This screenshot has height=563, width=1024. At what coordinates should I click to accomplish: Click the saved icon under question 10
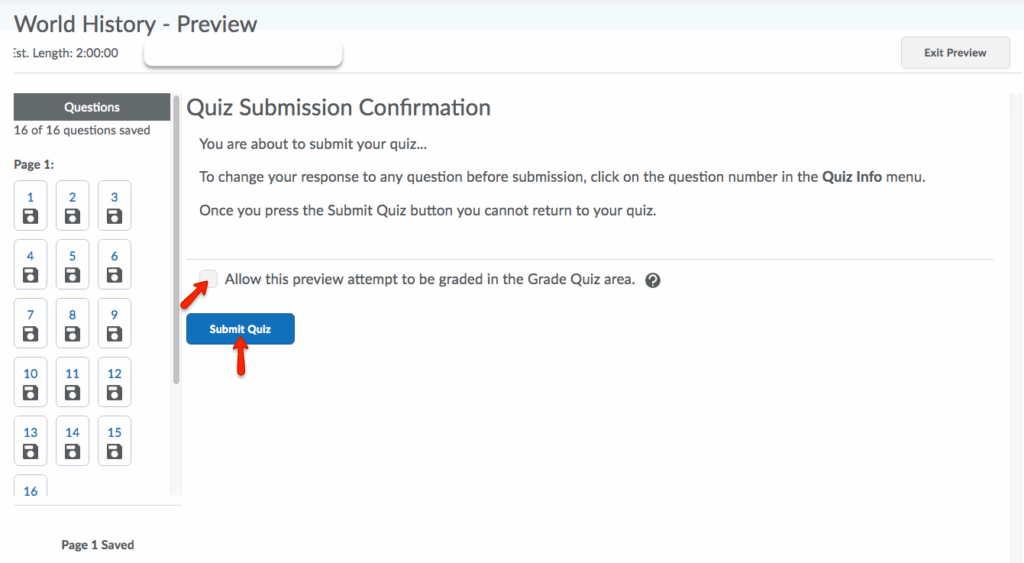[30, 392]
